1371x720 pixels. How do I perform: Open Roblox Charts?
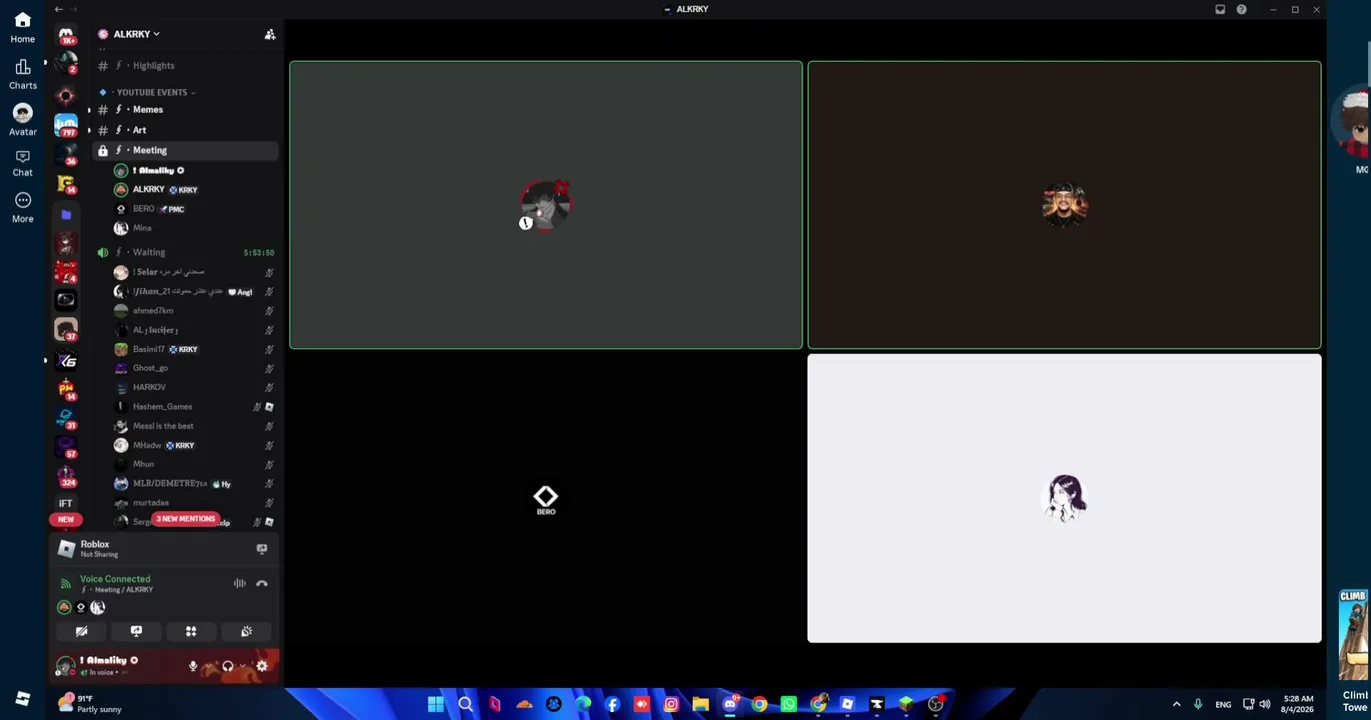22,74
